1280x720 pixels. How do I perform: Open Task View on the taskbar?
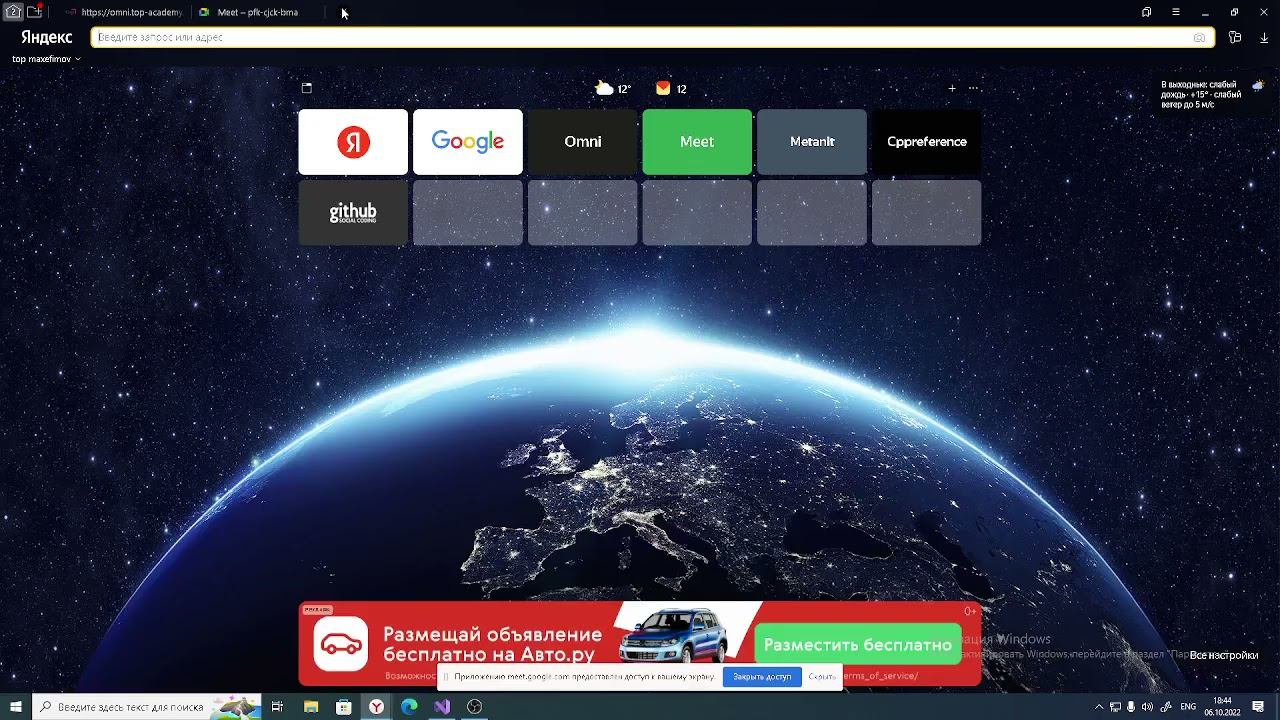277,707
